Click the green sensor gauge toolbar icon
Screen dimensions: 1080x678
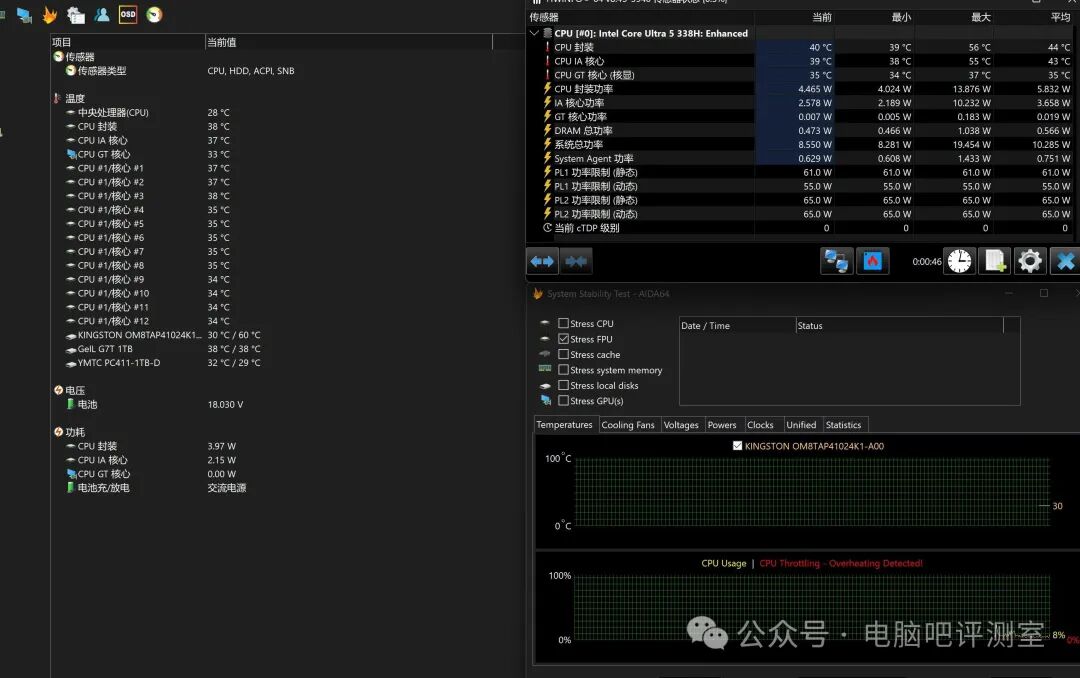(x=154, y=15)
